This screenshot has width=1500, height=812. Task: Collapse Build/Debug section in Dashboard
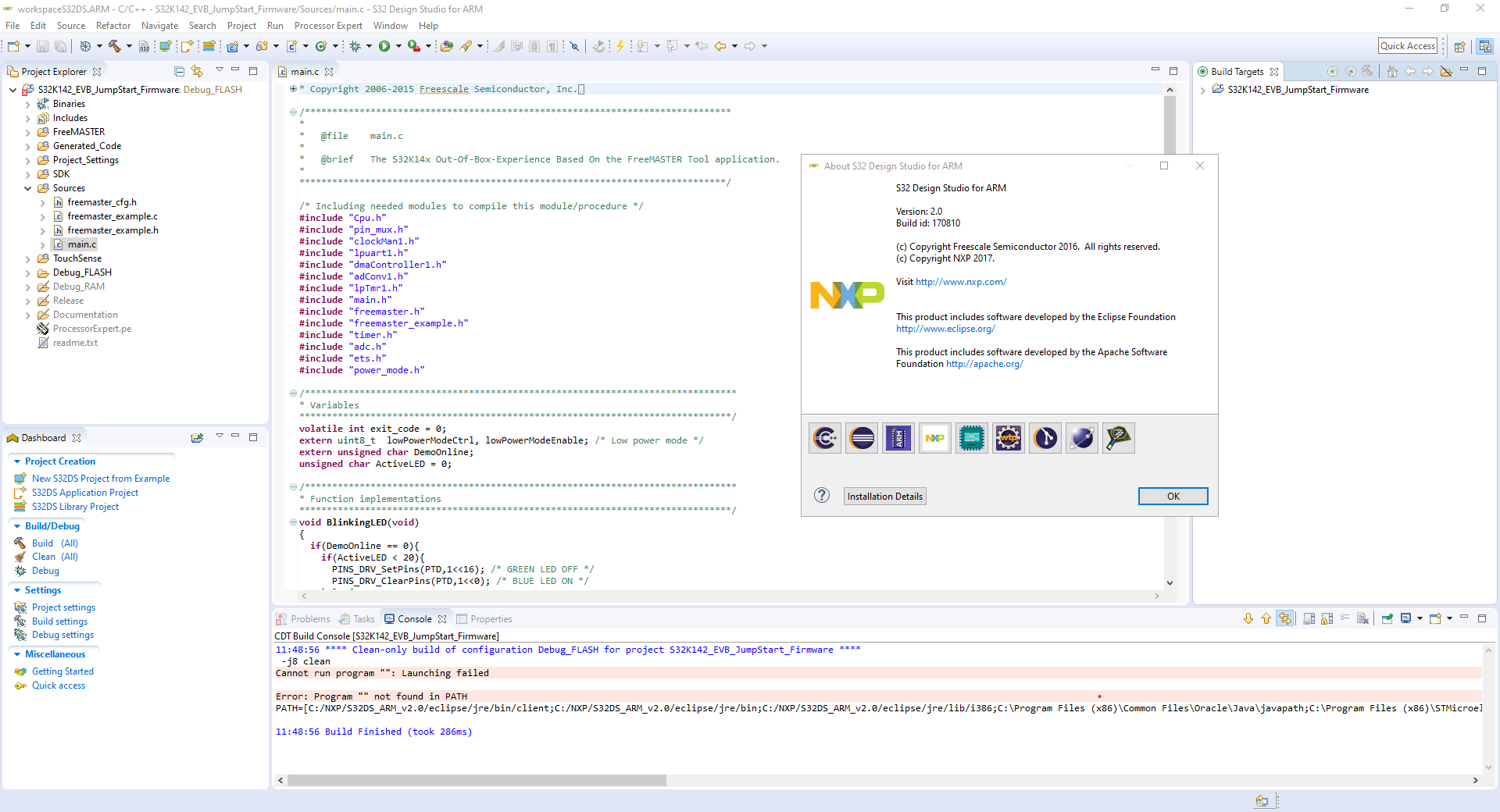pyautogui.click(x=17, y=526)
